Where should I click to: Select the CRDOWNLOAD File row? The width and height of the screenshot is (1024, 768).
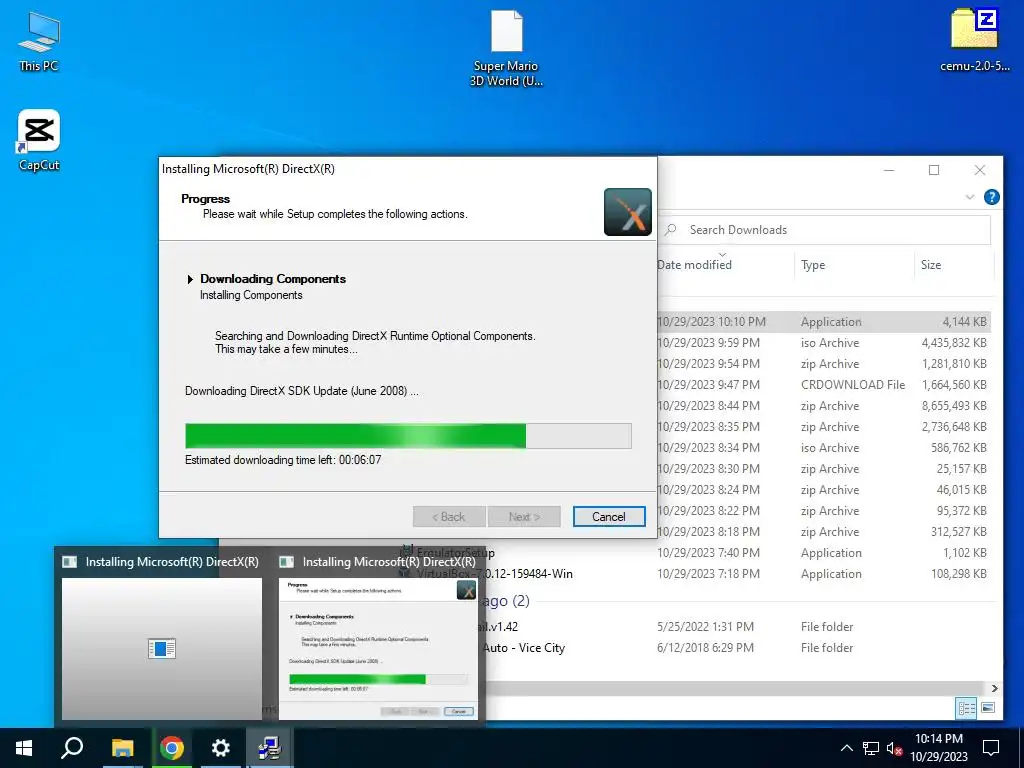[x=824, y=385]
